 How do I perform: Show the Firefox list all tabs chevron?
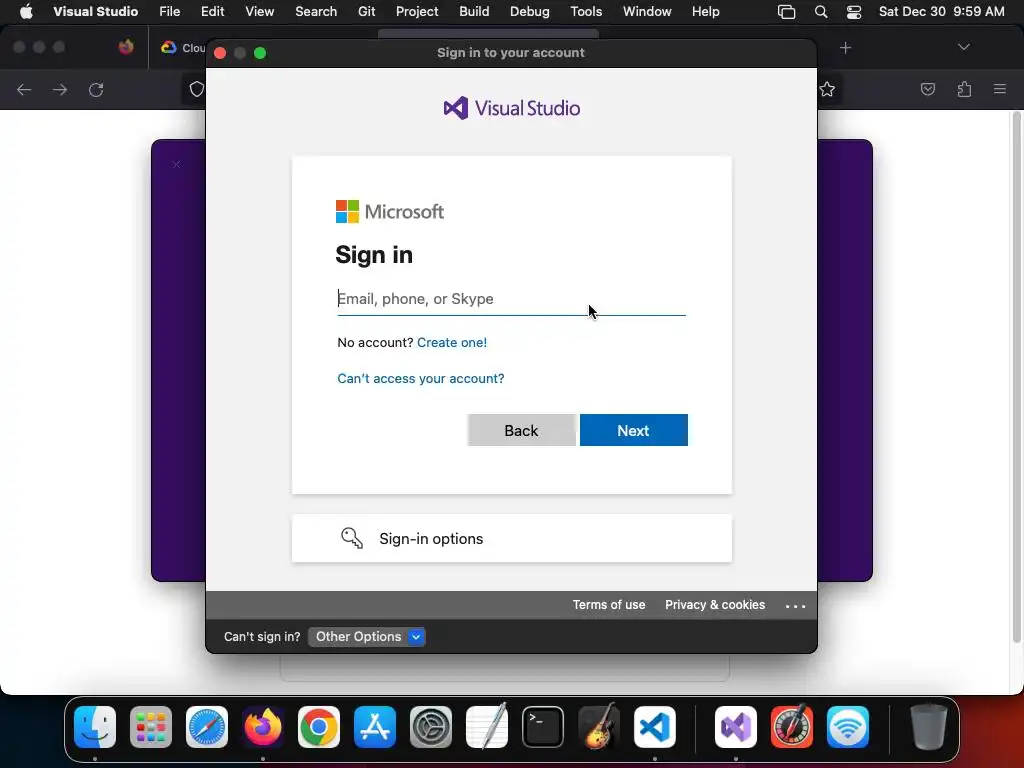964,47
